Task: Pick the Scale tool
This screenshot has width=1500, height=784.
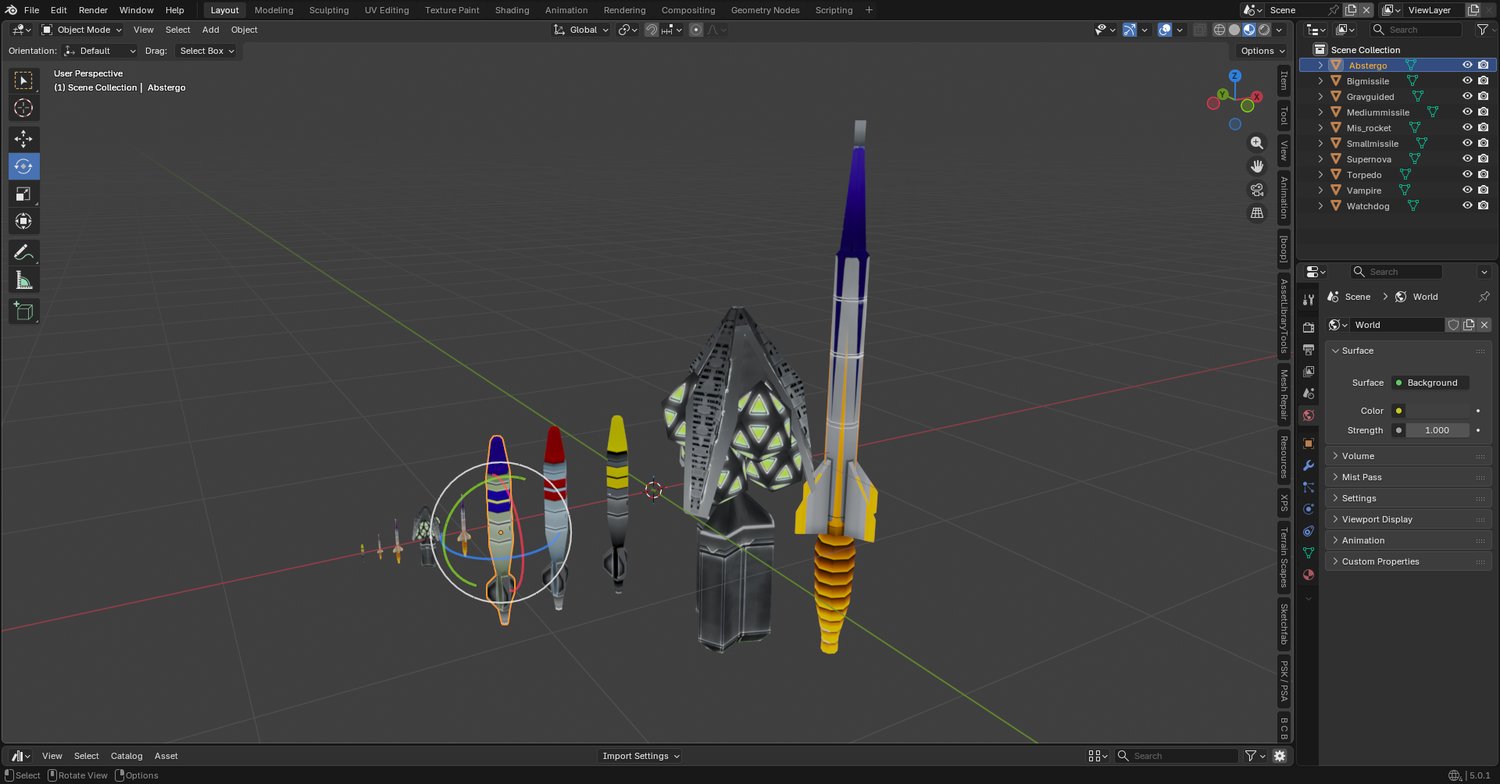Action: [x=24, y=193]
